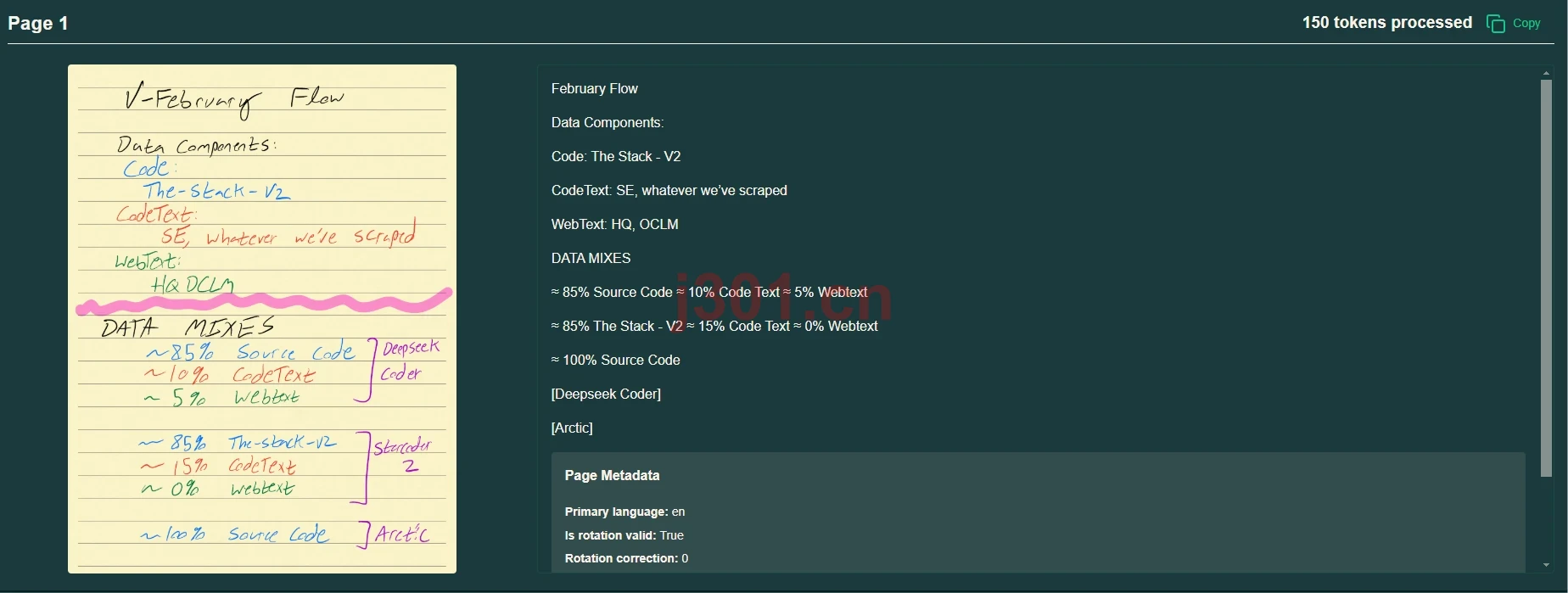The width and height of the screenshot is (1568, 593).
Task: Click the Copy text link
Action: coord(1526,24)
